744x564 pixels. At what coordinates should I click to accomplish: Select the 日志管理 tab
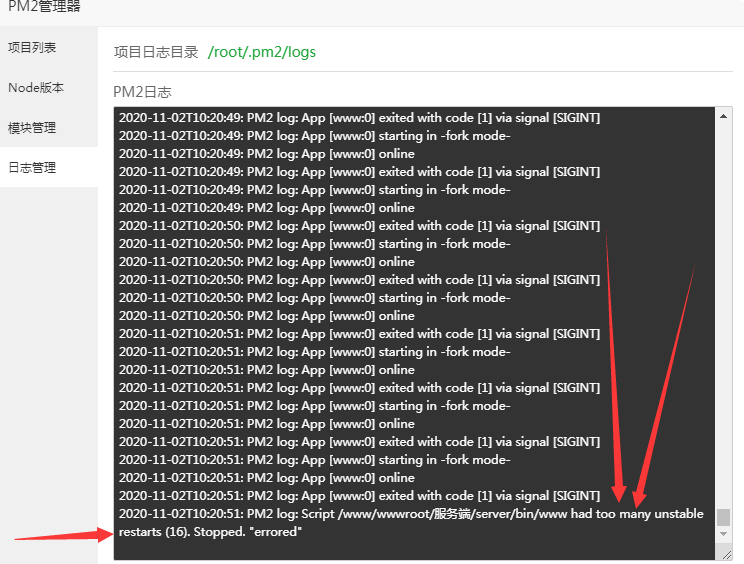pyautogui.click(x=49, y=167)
